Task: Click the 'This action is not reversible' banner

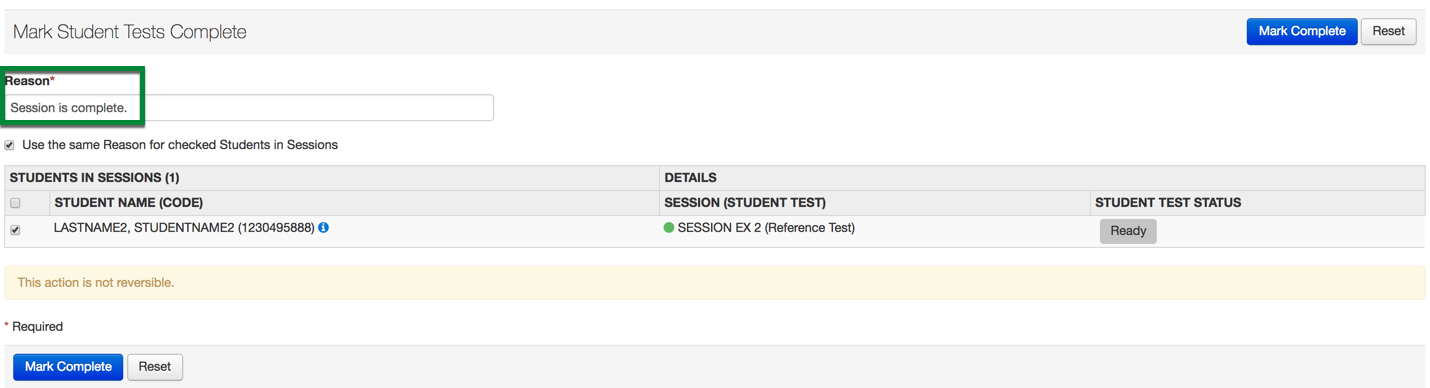Action: coord(714,283)
